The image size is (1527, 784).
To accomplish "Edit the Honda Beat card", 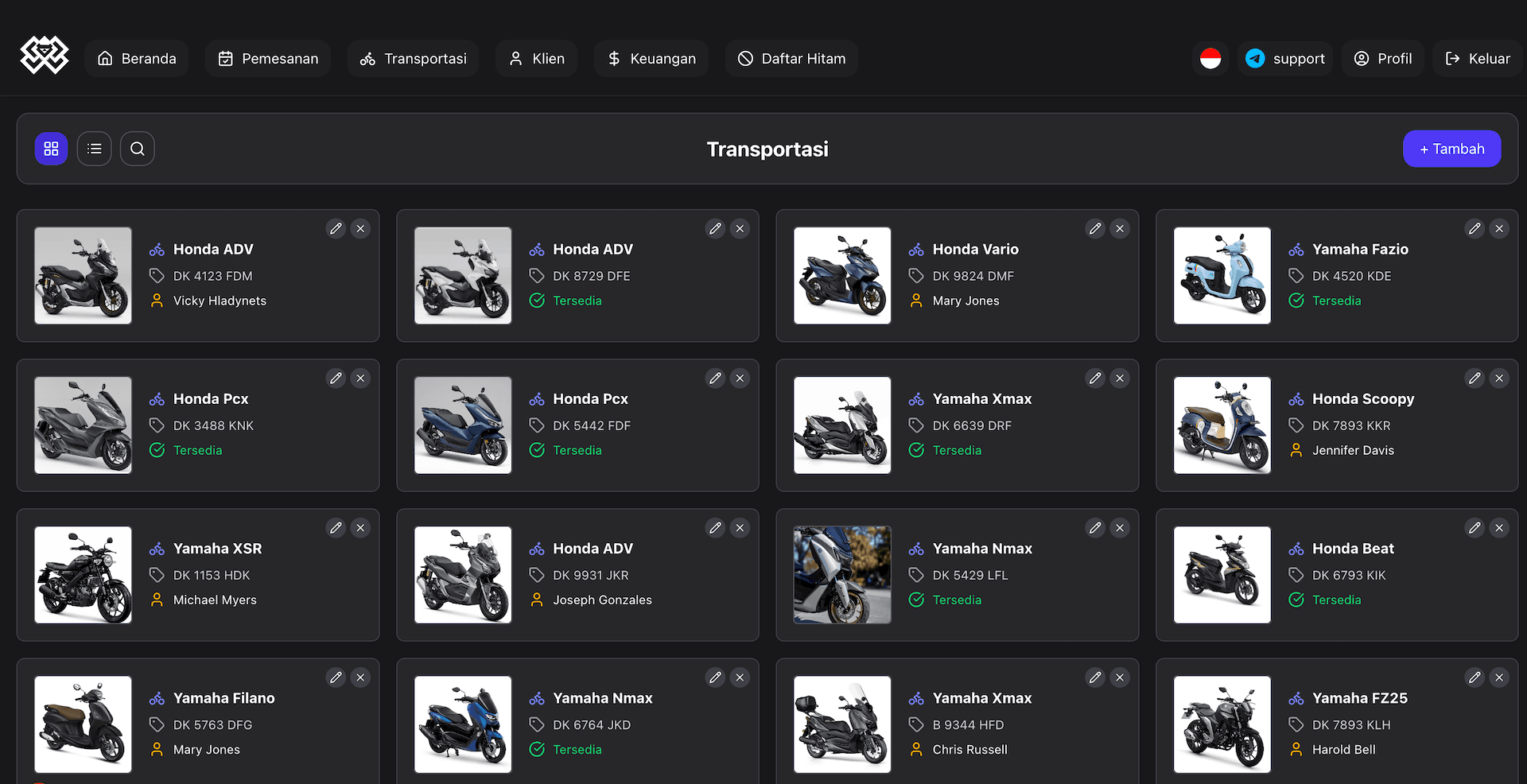I will [x=1475, y=528].
